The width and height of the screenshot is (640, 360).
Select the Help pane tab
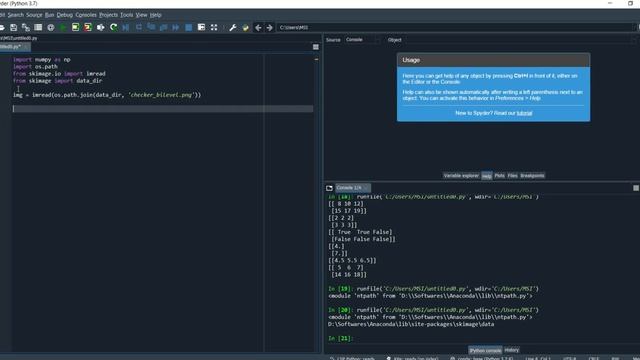487,176
